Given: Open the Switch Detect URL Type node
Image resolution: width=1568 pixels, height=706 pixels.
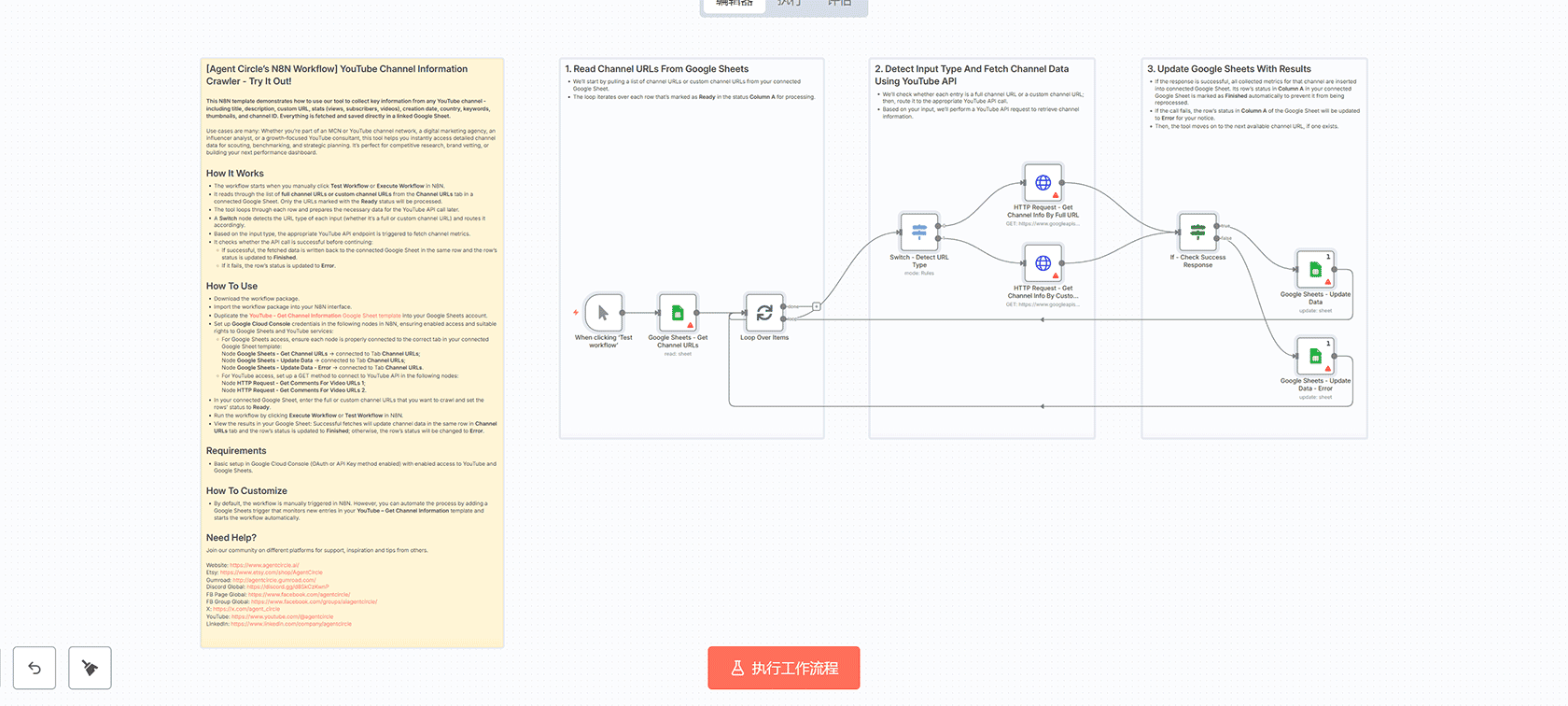Looking at the screenshot, I should [919, 232].
